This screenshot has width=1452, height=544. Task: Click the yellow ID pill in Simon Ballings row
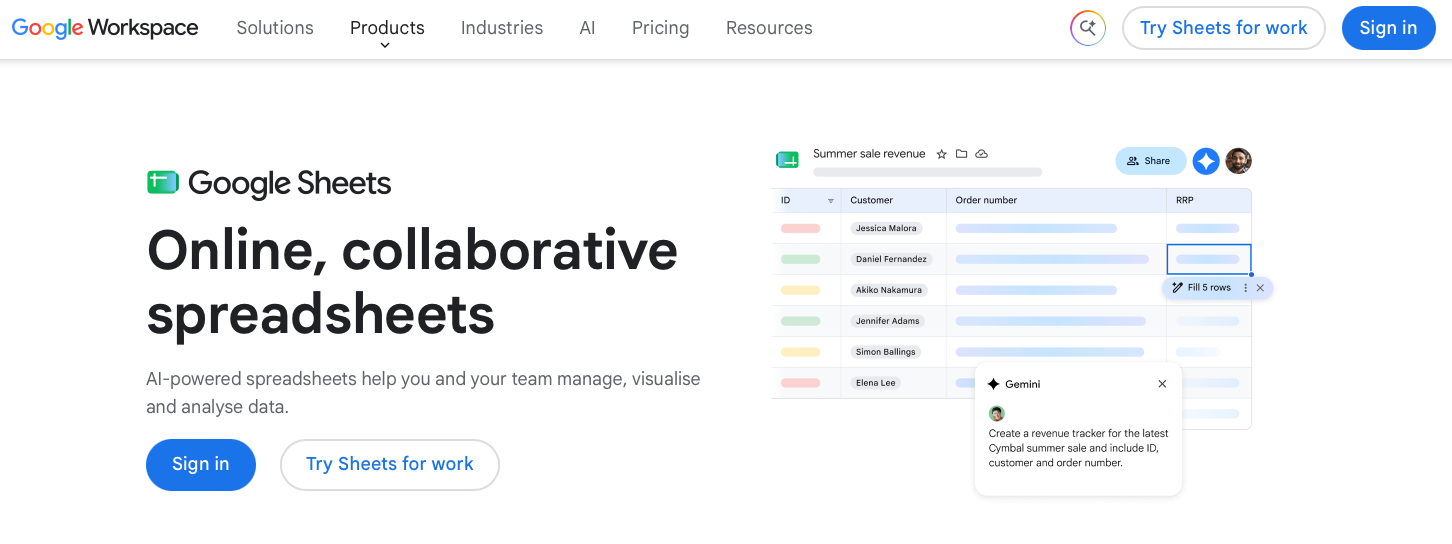click(x=800, y=352)
